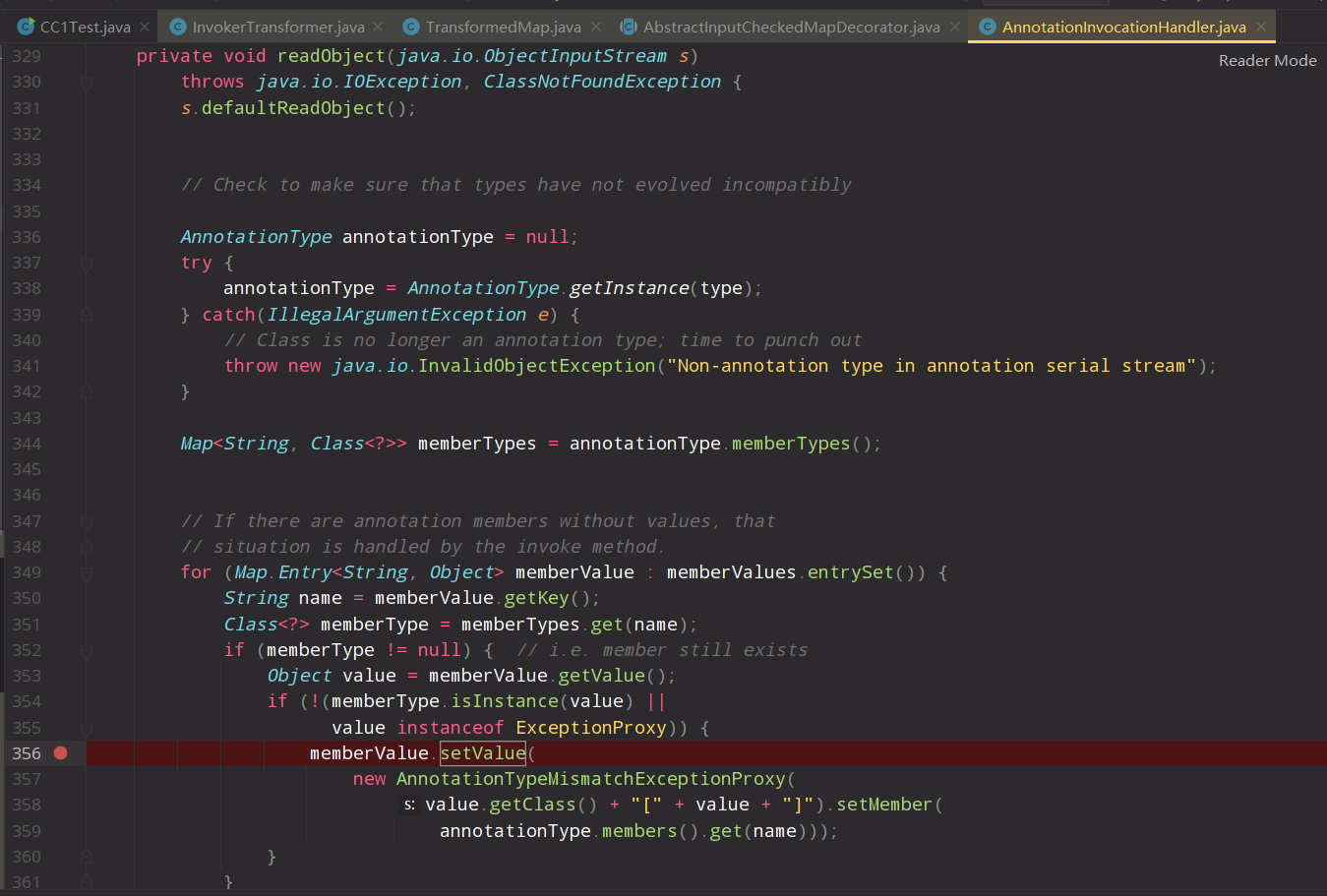The height and width of the screenshot is (896, 1327).
Task: Click the readObject method name
Action: [x=332, y=56]
